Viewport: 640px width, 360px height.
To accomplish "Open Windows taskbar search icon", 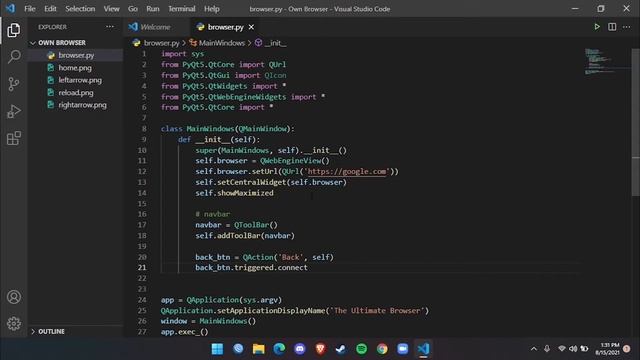I will coord(238,349).
